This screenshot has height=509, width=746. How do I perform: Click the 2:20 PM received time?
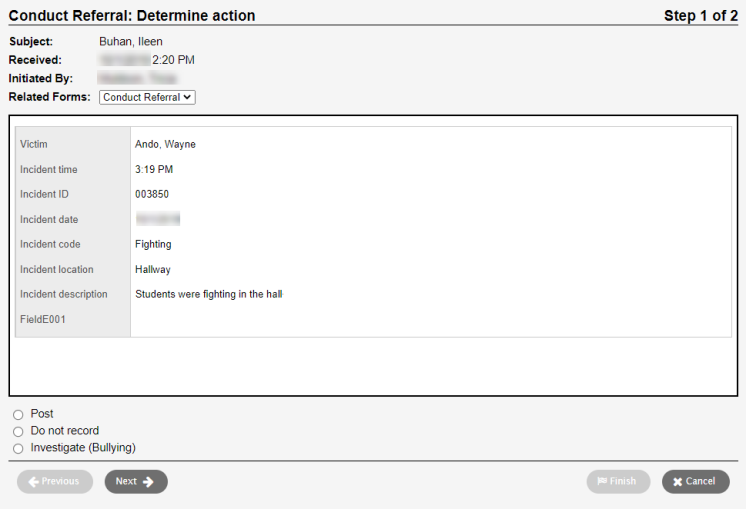point(173,60)
